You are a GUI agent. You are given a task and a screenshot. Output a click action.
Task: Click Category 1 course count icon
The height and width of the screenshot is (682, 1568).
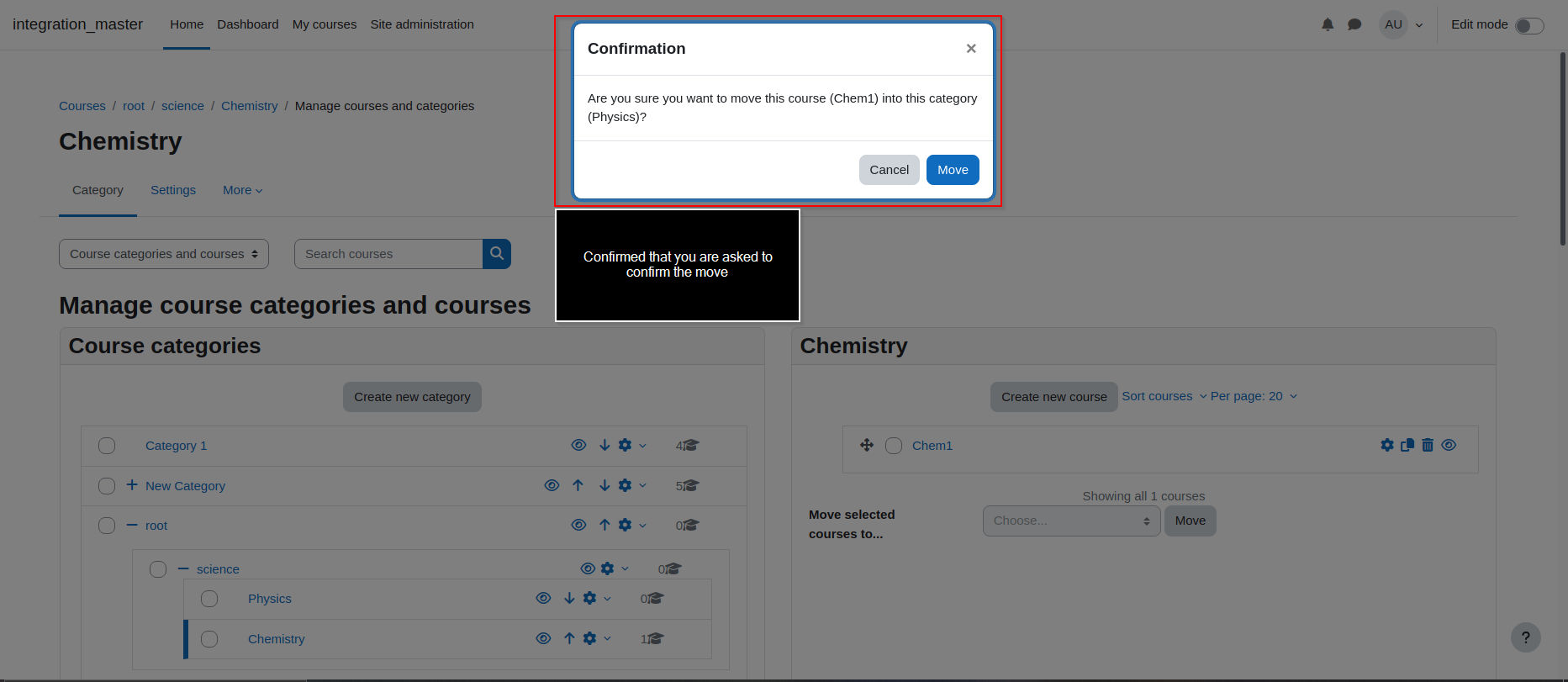[x=690, y=446]
